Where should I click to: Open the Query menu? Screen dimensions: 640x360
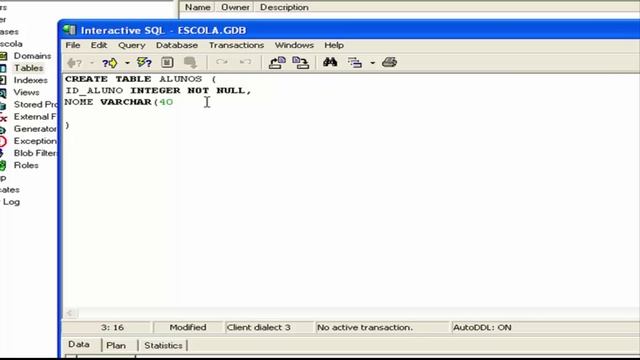point(131,45)
